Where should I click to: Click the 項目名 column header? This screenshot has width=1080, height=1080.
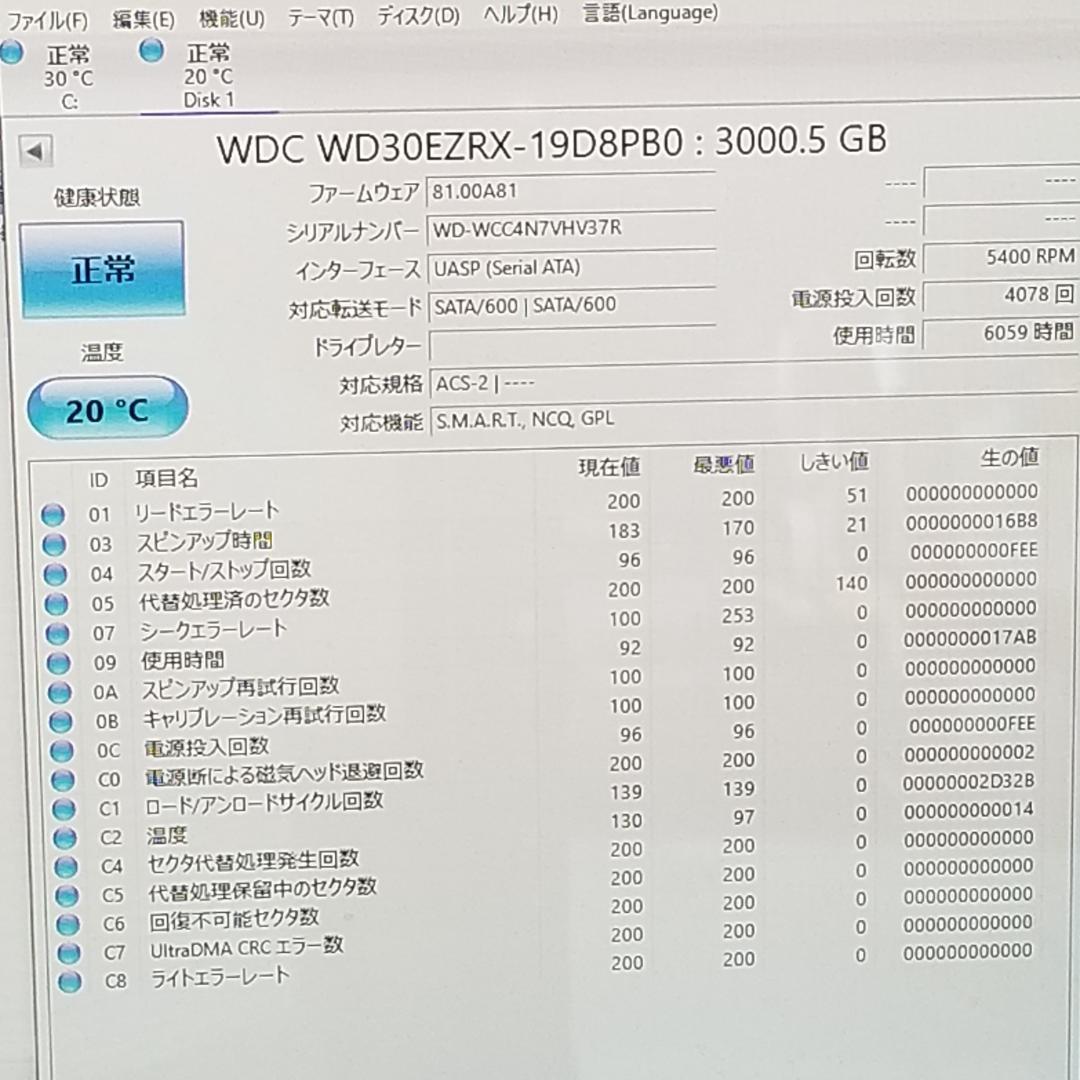point(167,478)
